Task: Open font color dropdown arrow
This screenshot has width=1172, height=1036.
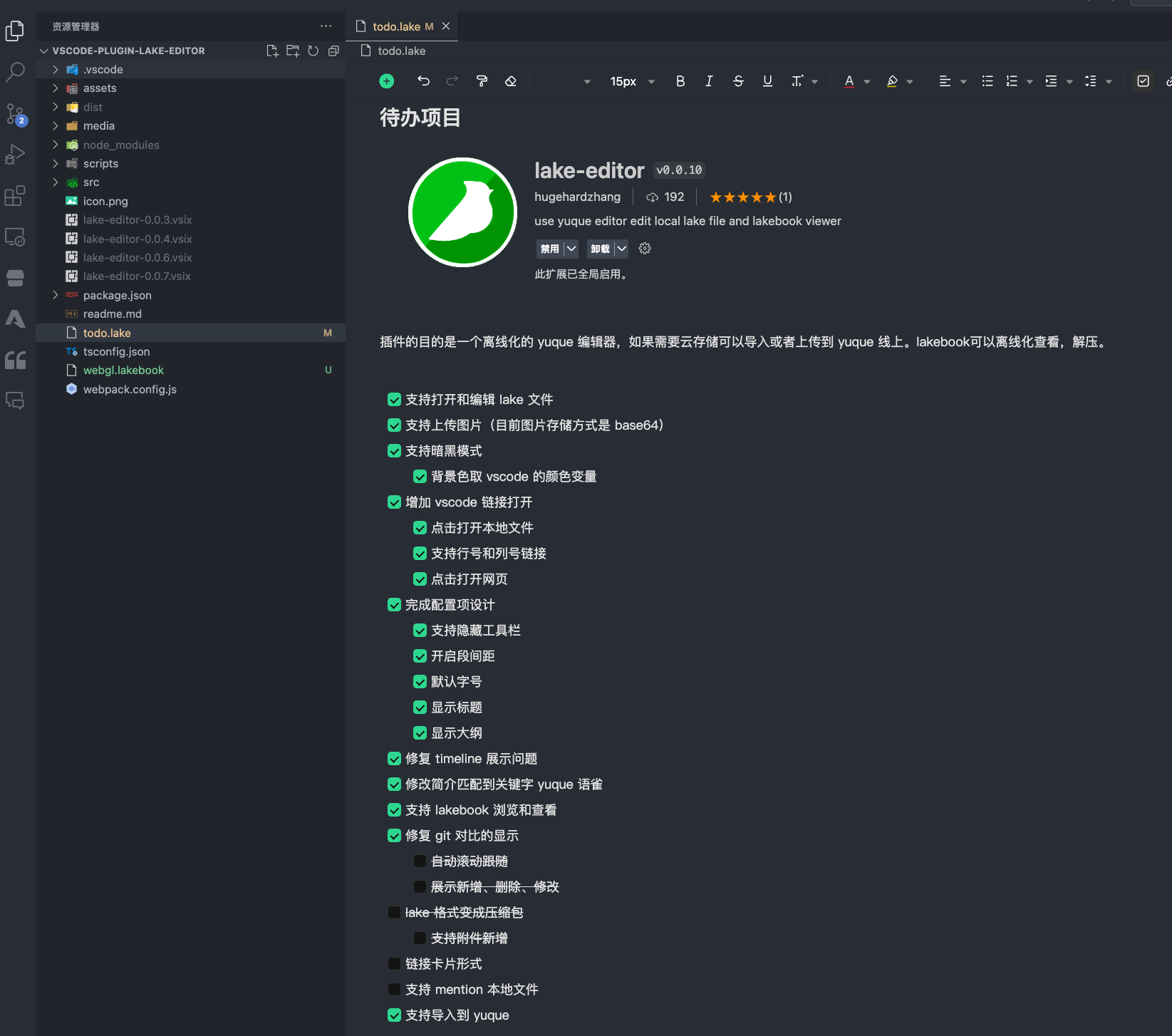Action: point(867,82)
